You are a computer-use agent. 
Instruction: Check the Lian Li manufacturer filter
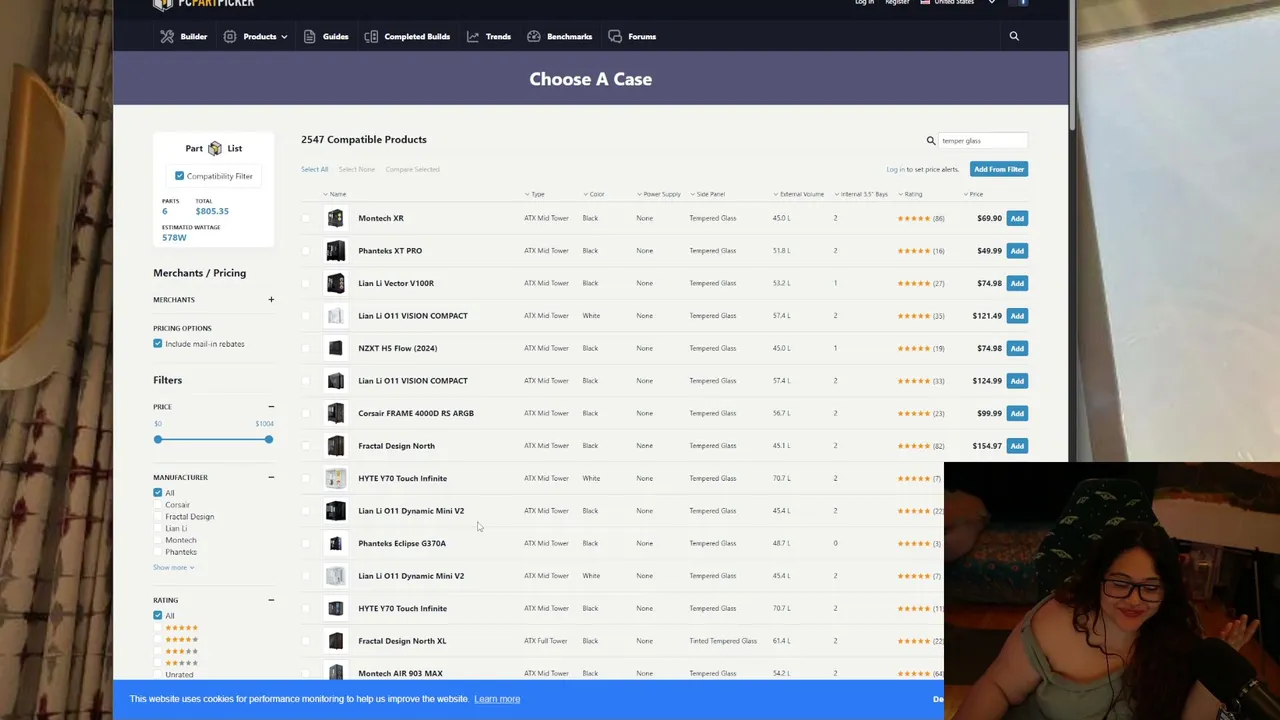click(157, 528)
